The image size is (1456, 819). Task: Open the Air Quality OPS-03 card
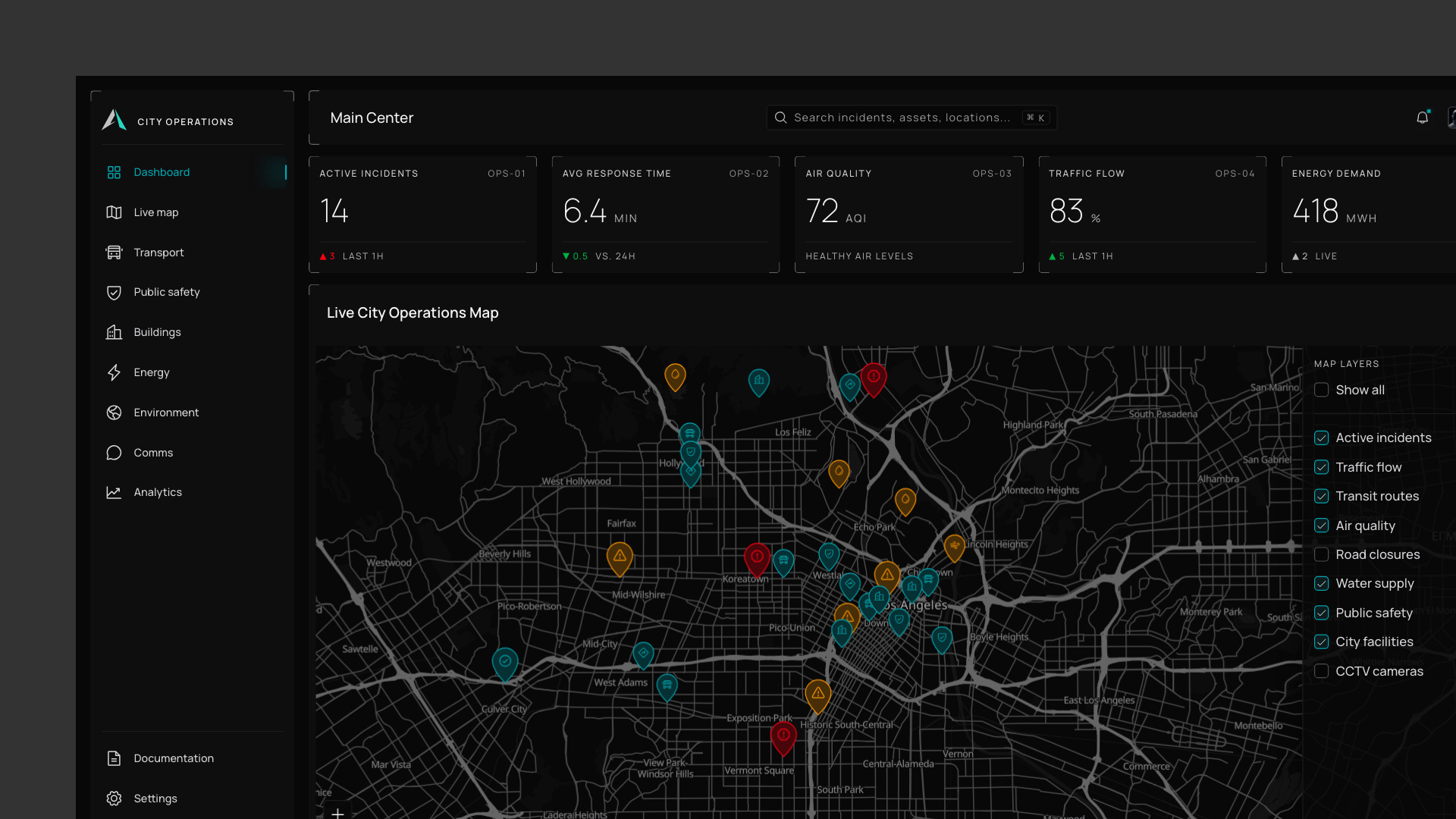pos(908,215)
